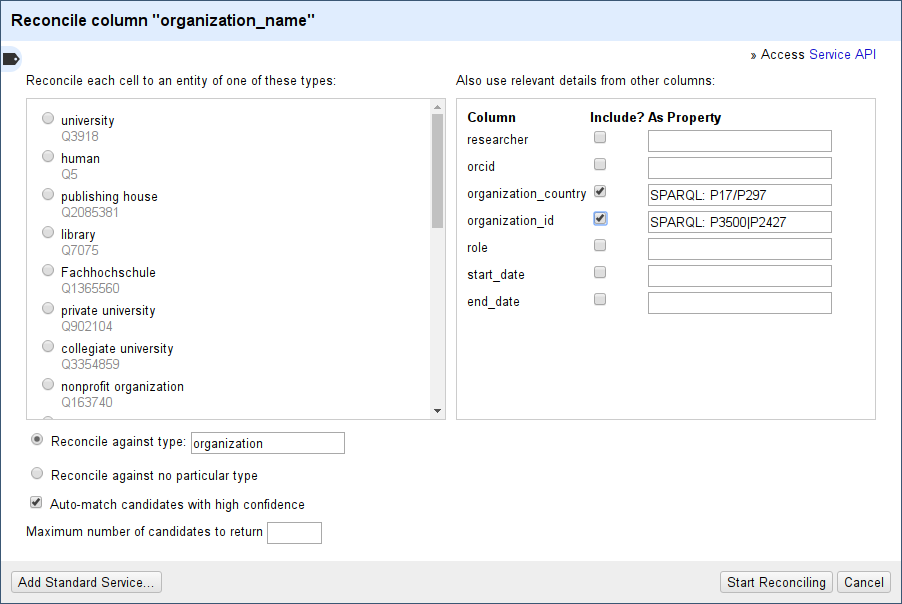Uncheck the organization_country column

click(x=600, y=192)
